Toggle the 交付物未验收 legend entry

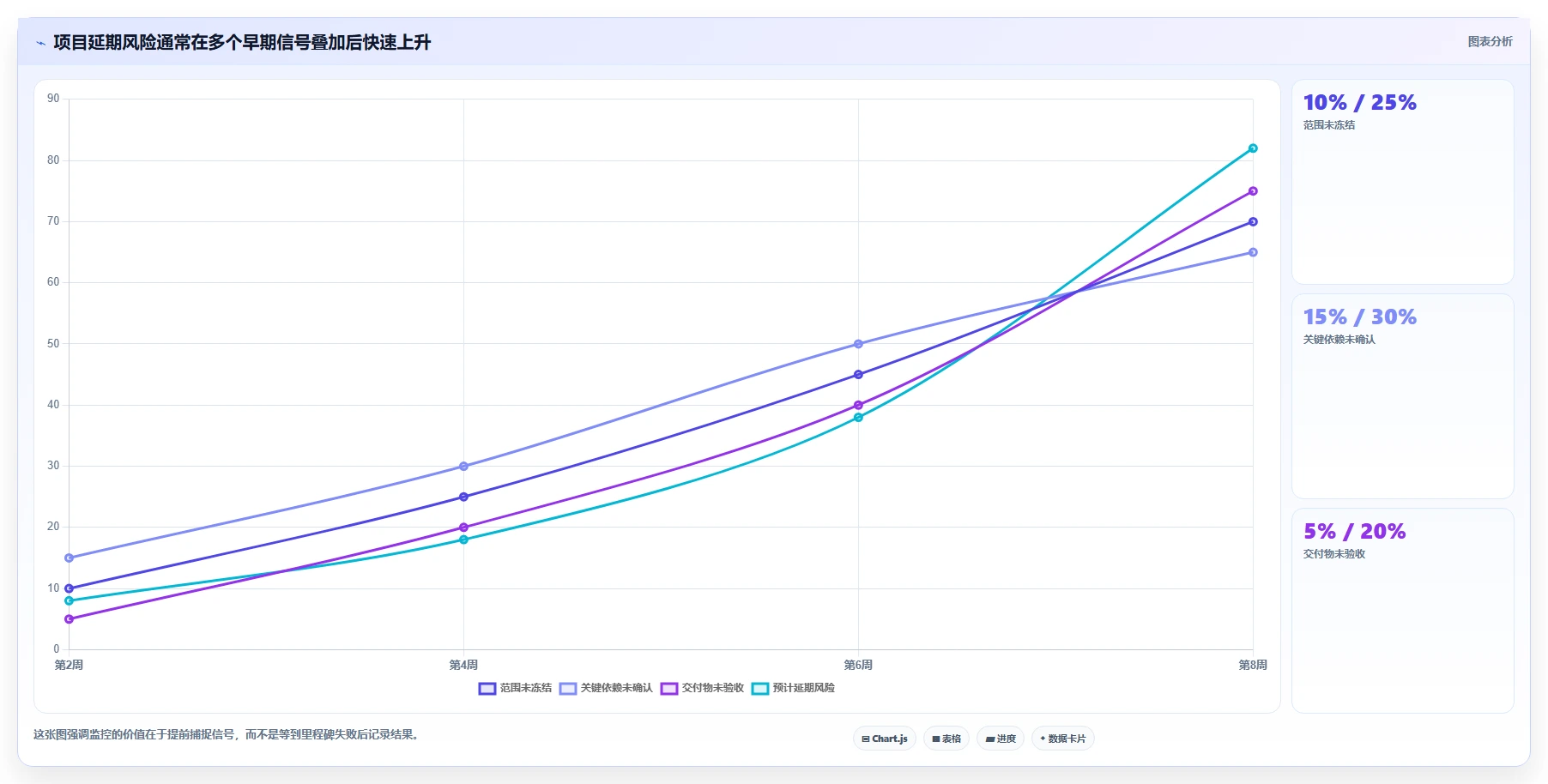[x=702, y=688]
